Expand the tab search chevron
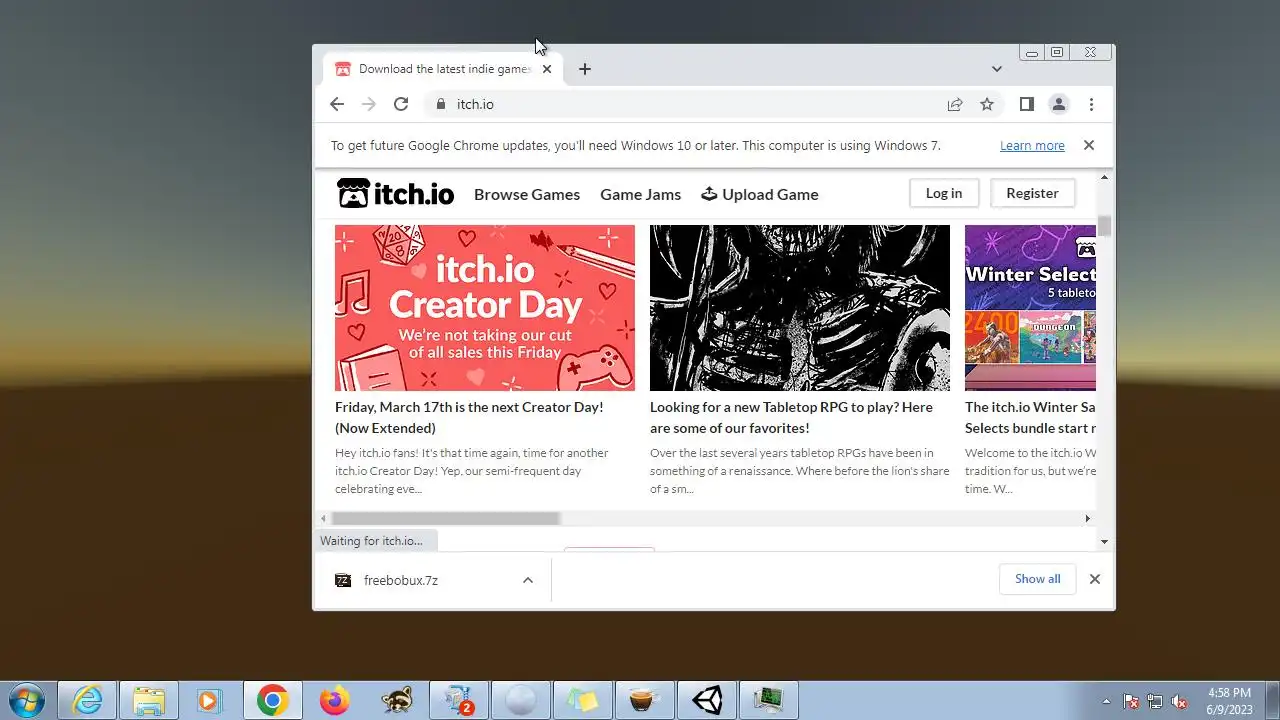This screenshot has height=720, width=1280. coord(997,69)
